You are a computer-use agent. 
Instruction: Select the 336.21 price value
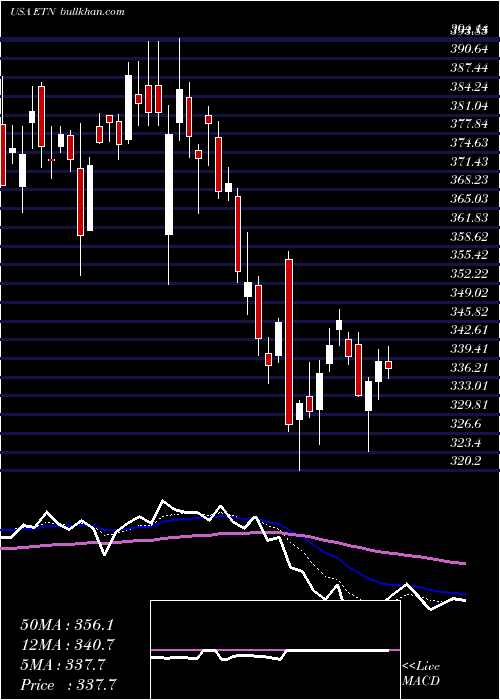point(469,367)
